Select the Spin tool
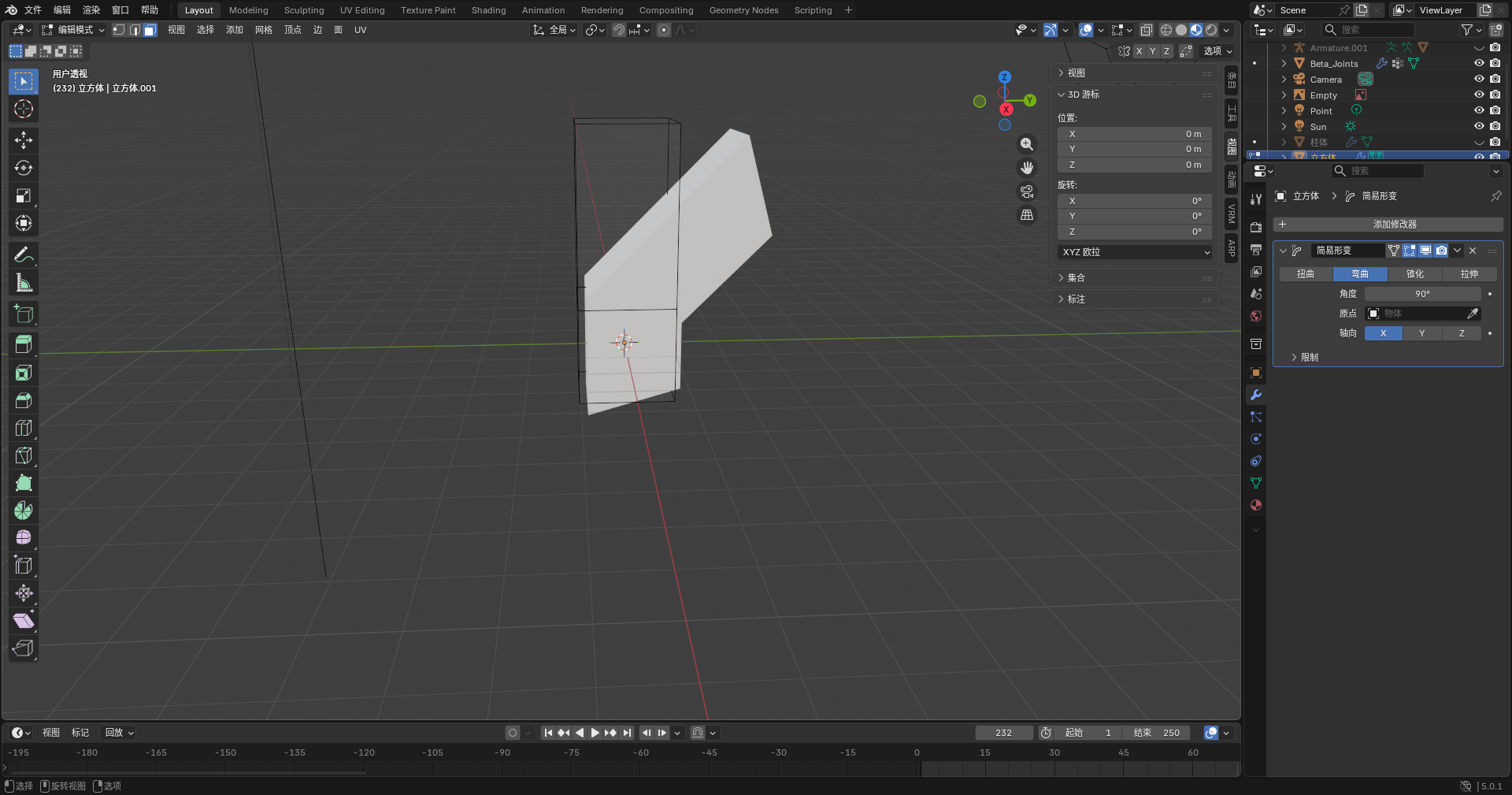Image resolution: width=1512 pixels, height=795 pixels. (x=24, y=511)
